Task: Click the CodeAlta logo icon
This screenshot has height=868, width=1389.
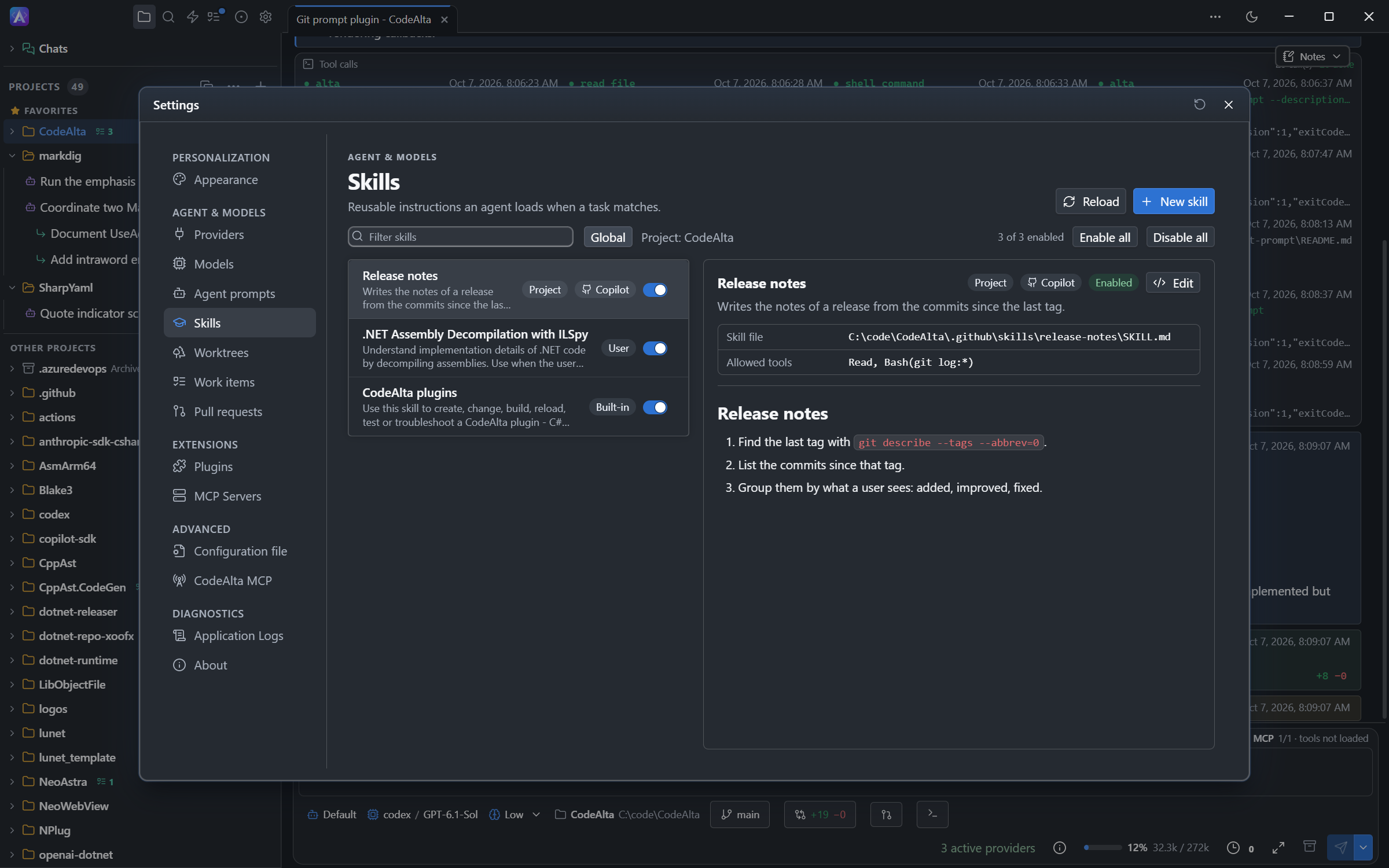Action: coord(19,16)
